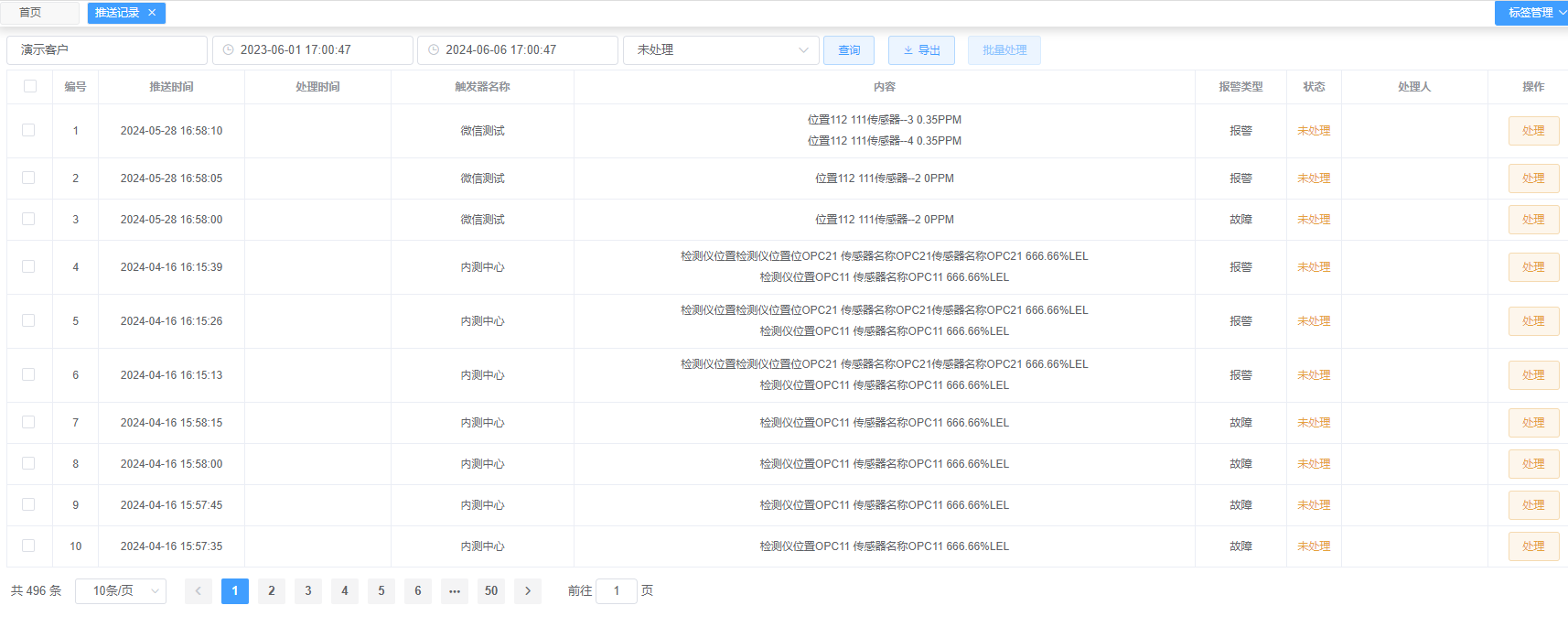Screen dimensions: 1568x627
Task: Click the export 导出 download button
Action: 921,50
